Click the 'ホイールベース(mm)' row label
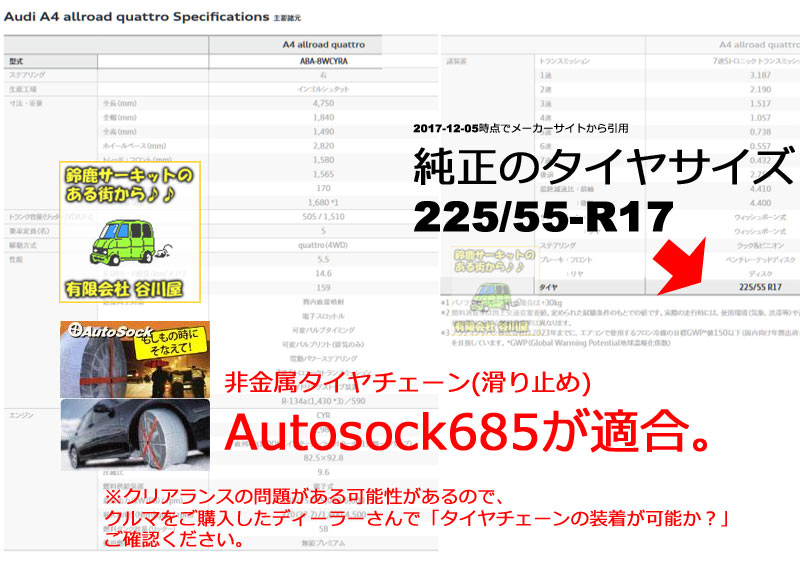 [x=135, y=146]
